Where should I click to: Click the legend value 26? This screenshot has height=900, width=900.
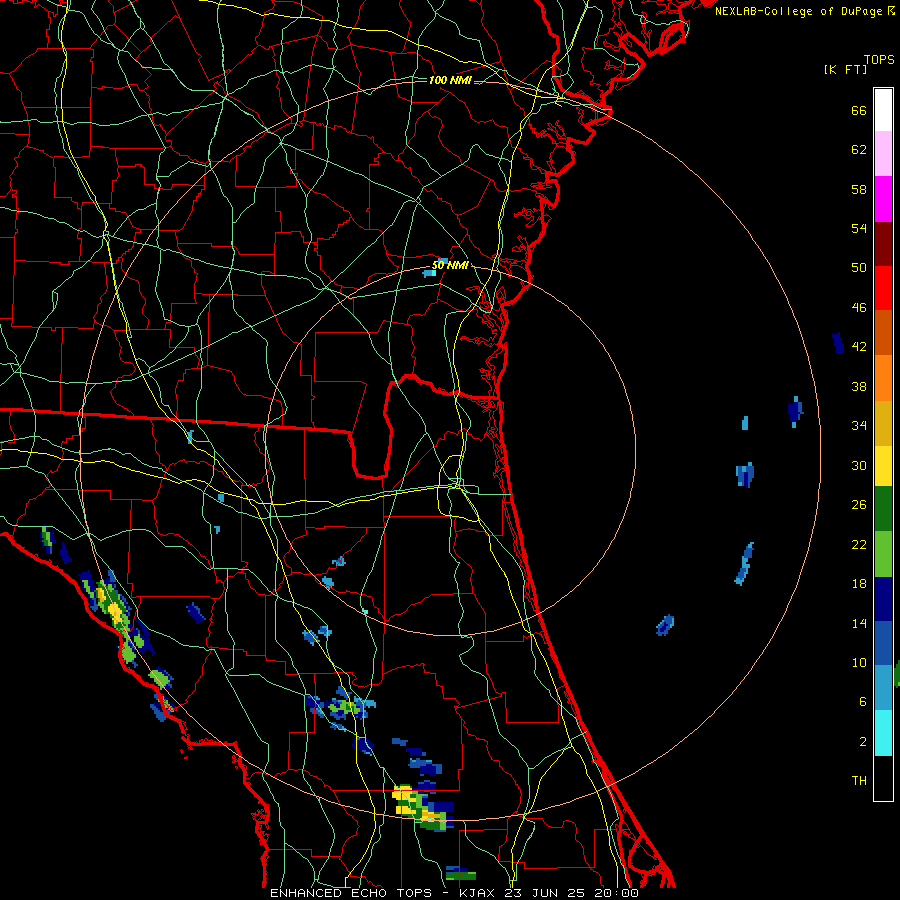tap(859, 505)
